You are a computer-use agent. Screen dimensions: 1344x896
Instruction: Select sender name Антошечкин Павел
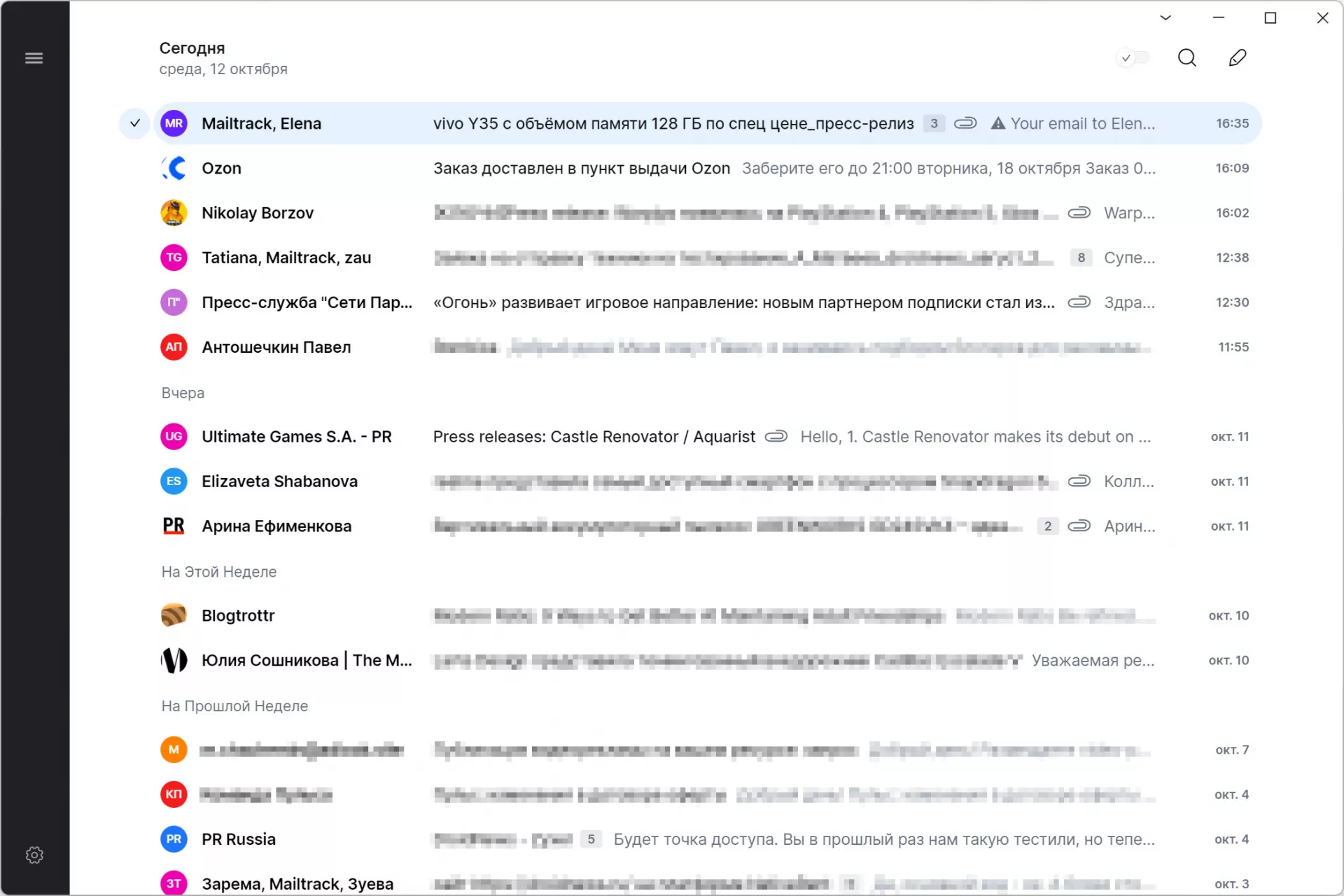click(x=276, y=347)
